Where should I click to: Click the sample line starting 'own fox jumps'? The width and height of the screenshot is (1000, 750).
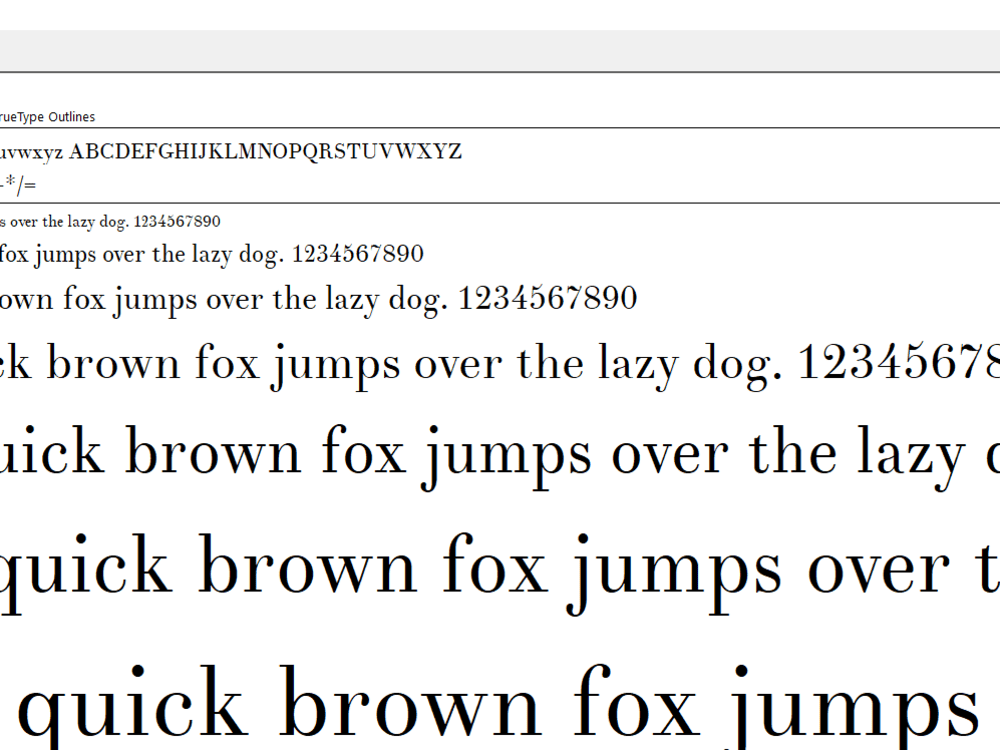(x=318, y=298)
